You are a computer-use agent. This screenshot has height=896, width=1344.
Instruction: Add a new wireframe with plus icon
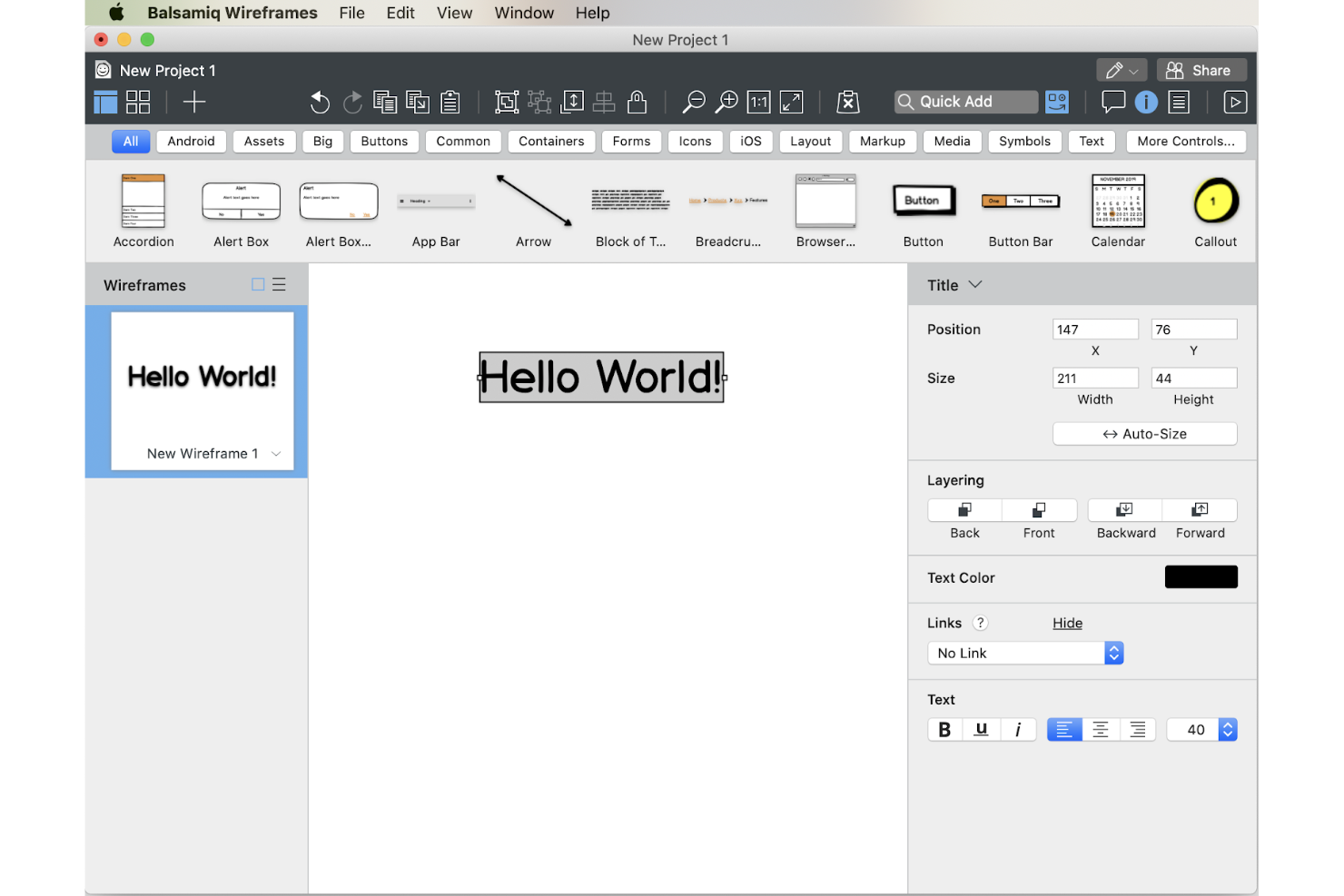pos(194,102)
